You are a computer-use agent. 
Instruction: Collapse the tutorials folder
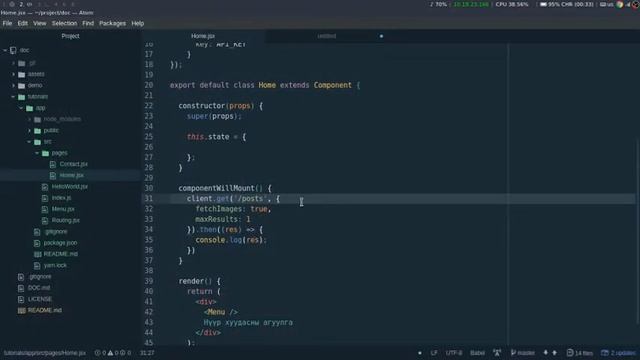[13, 97]
